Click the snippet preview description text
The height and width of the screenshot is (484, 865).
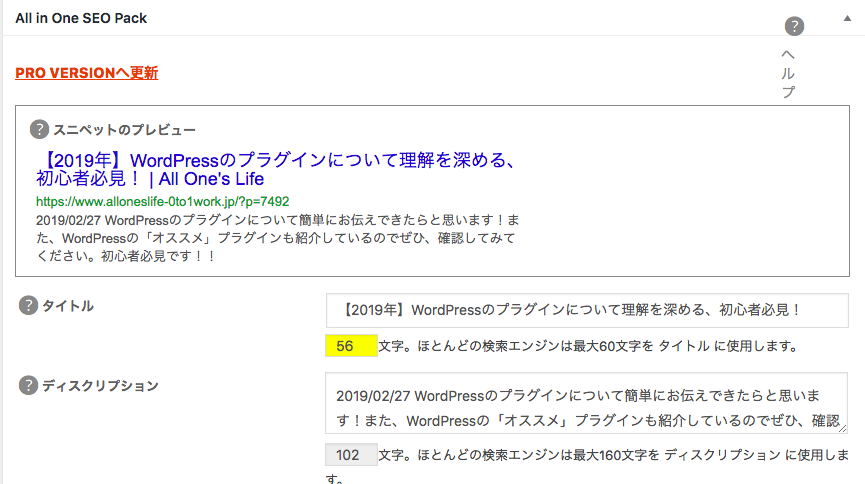click(x=277, y=238)
